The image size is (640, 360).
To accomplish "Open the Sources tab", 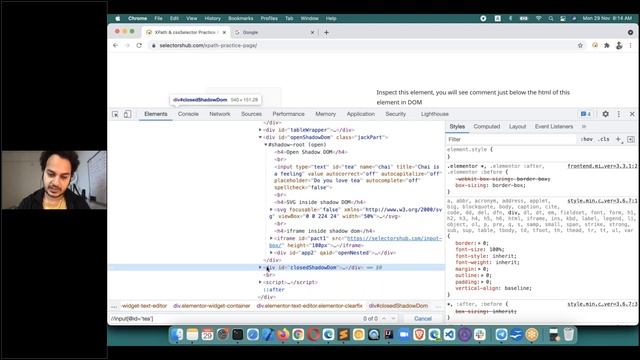I will point(251,114).
